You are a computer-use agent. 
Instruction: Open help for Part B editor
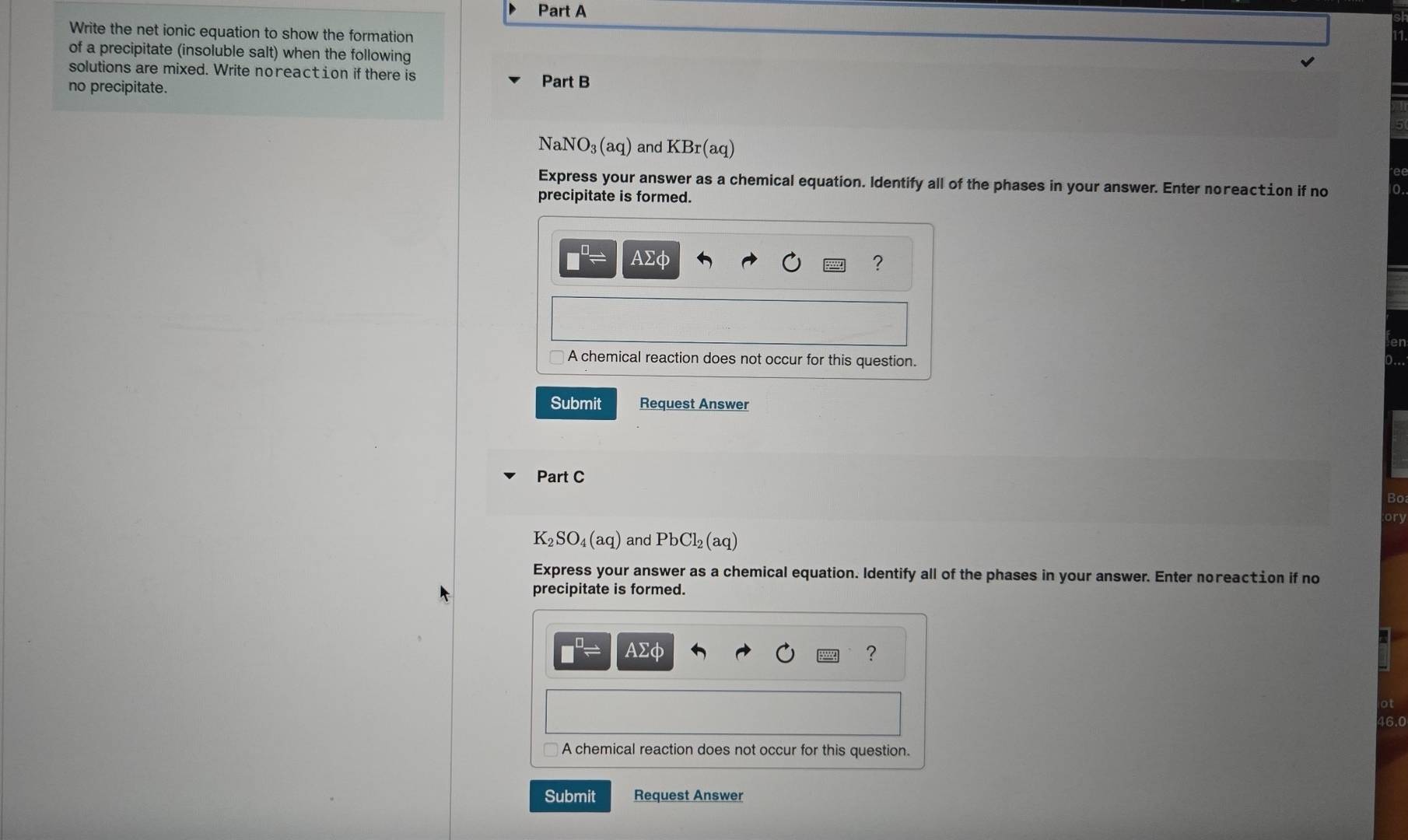pyautogui.click(x=877, y=263)
